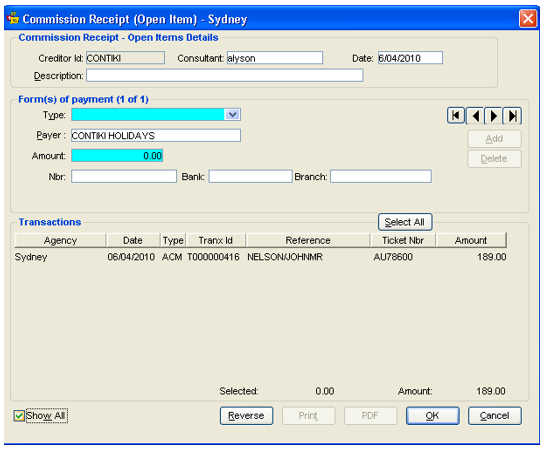Click the reference NELSON/JOHNMR

pos(285,257)
